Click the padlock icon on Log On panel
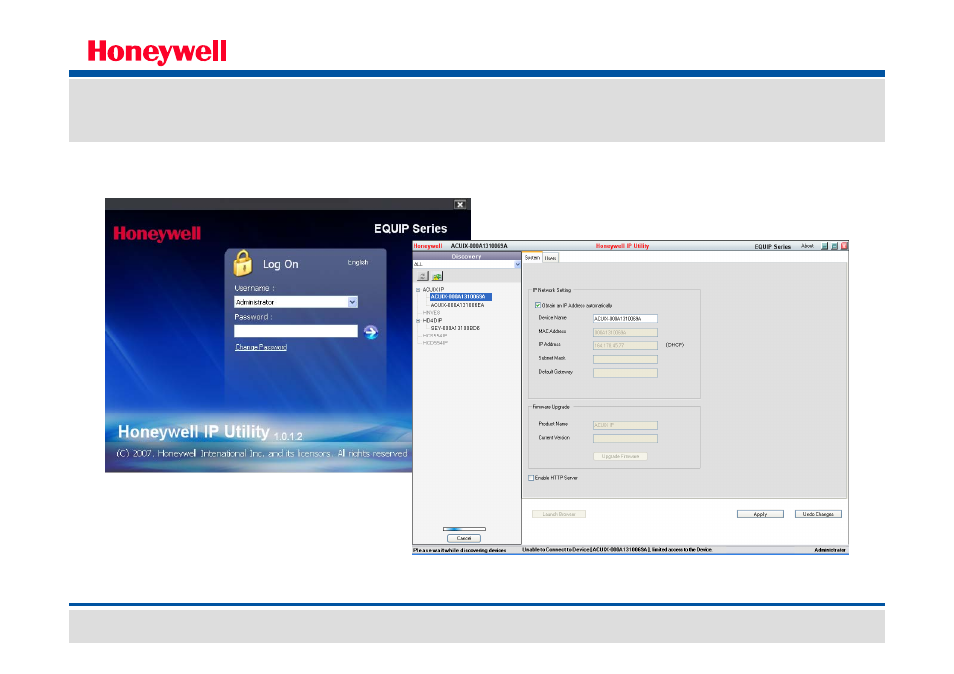This screenshot has width=954, height=674. tap(243, 263)
